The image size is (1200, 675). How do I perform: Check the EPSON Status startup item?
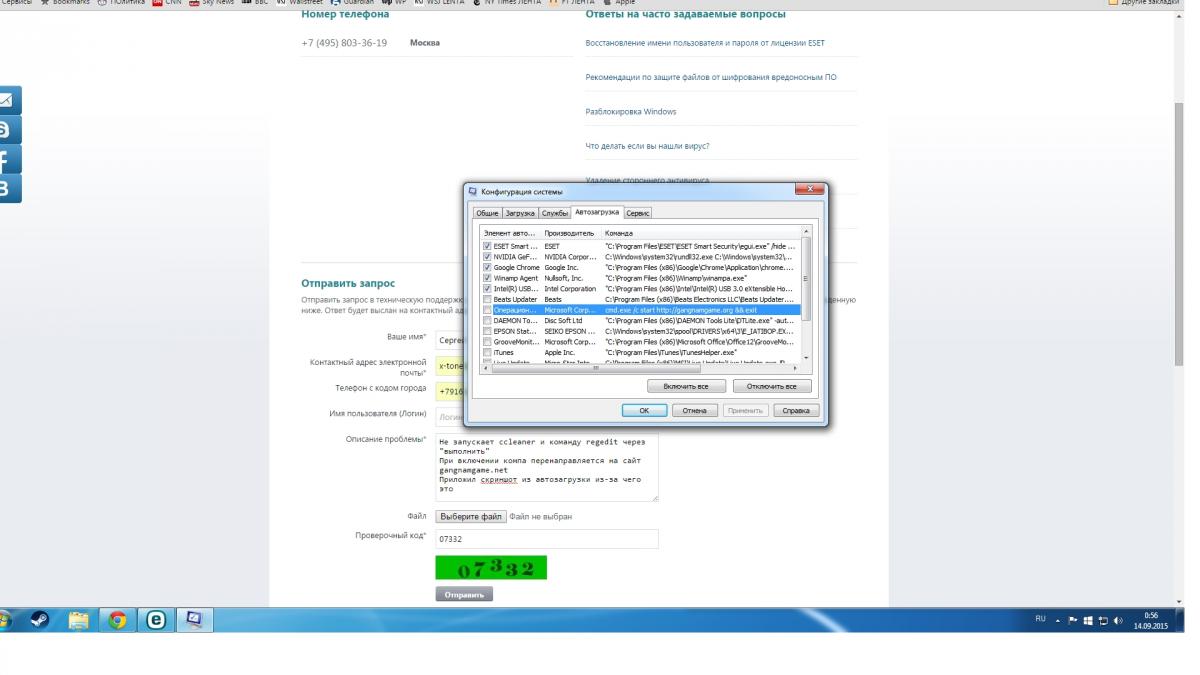(x=487, y=331)
